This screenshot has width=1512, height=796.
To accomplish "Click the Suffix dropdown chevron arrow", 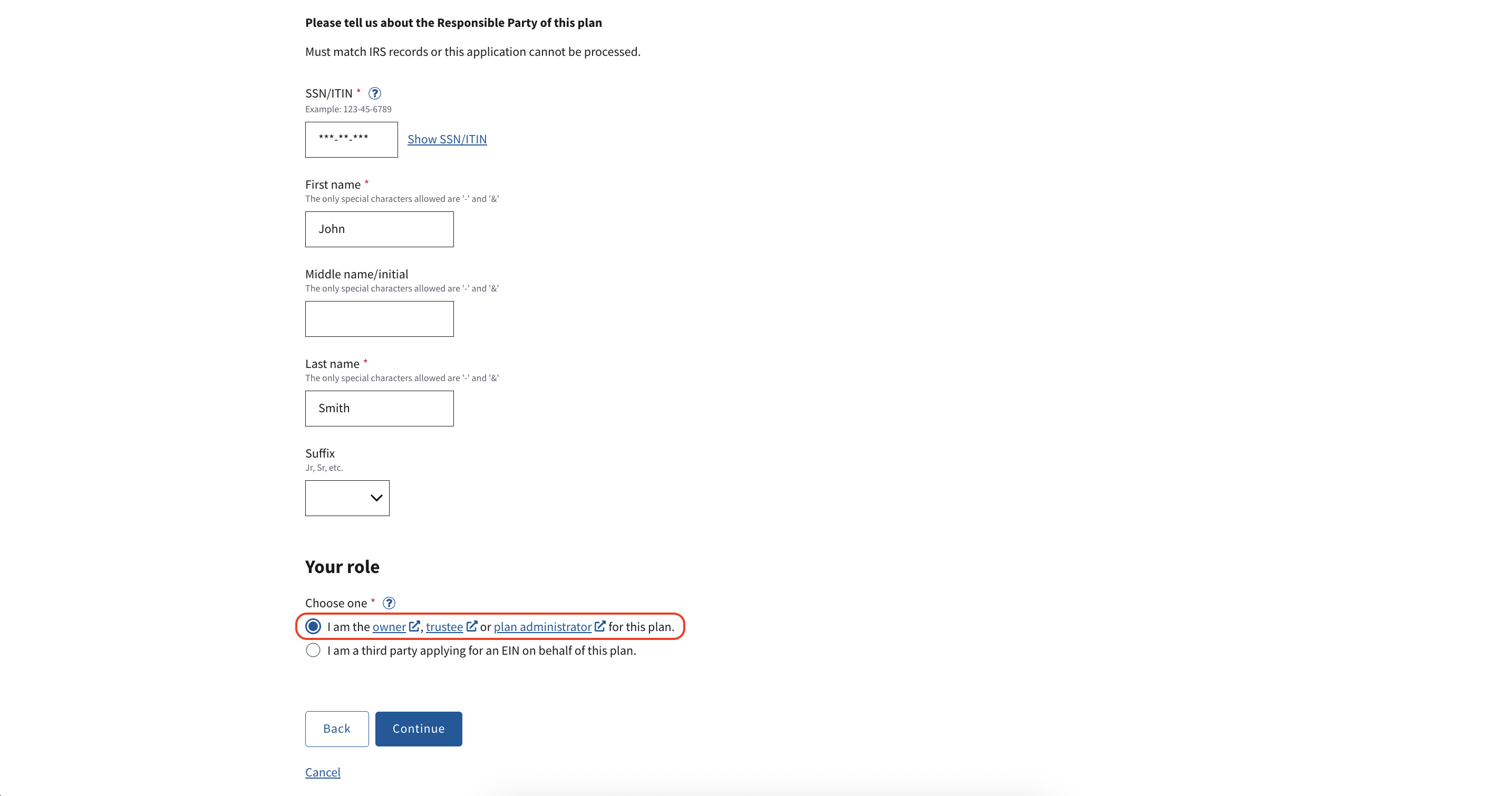I will (376, 498).
